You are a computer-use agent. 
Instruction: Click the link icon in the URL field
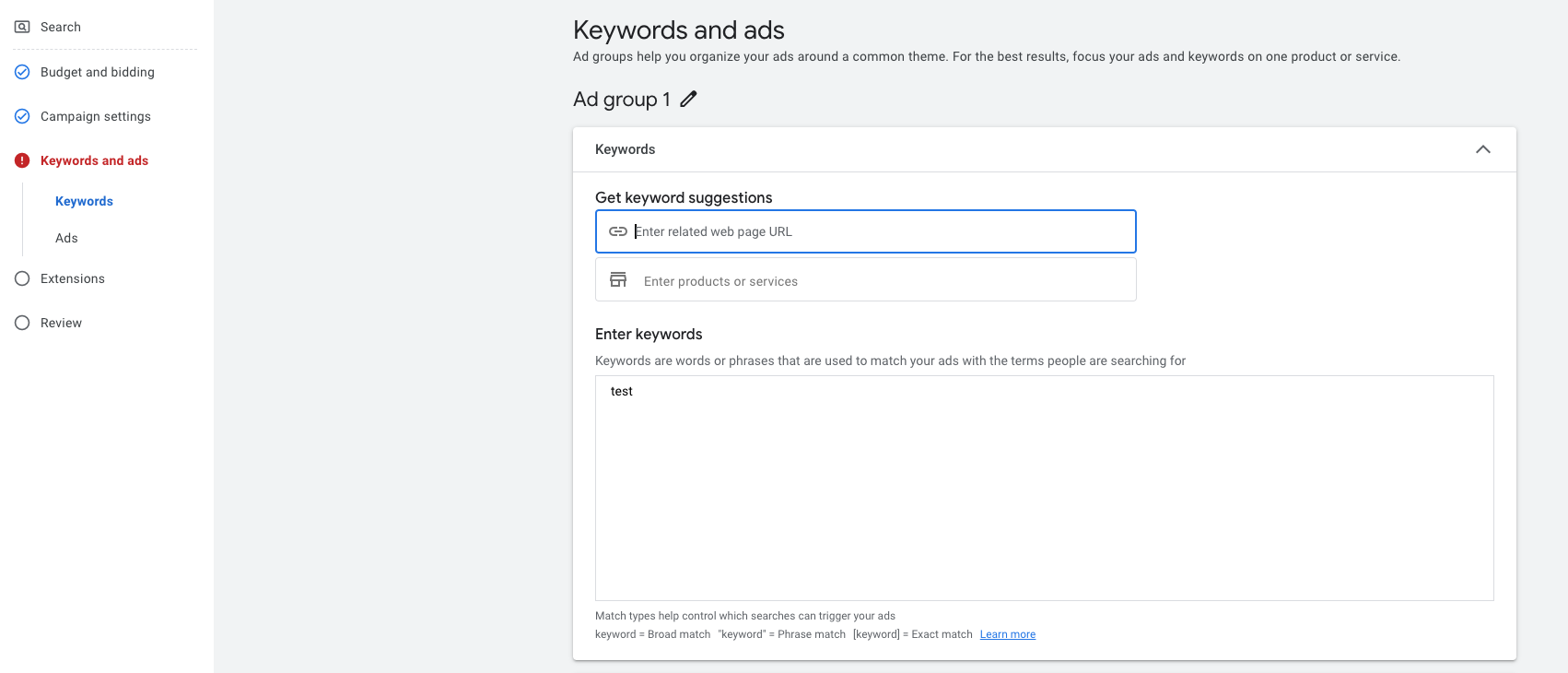(x=618, y=231)
